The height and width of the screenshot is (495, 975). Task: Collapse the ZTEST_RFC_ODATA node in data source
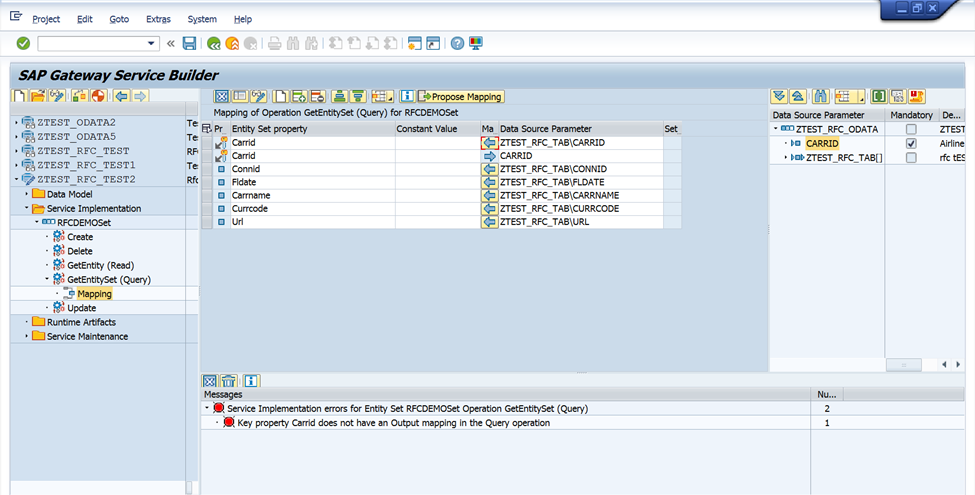[775, 129]
